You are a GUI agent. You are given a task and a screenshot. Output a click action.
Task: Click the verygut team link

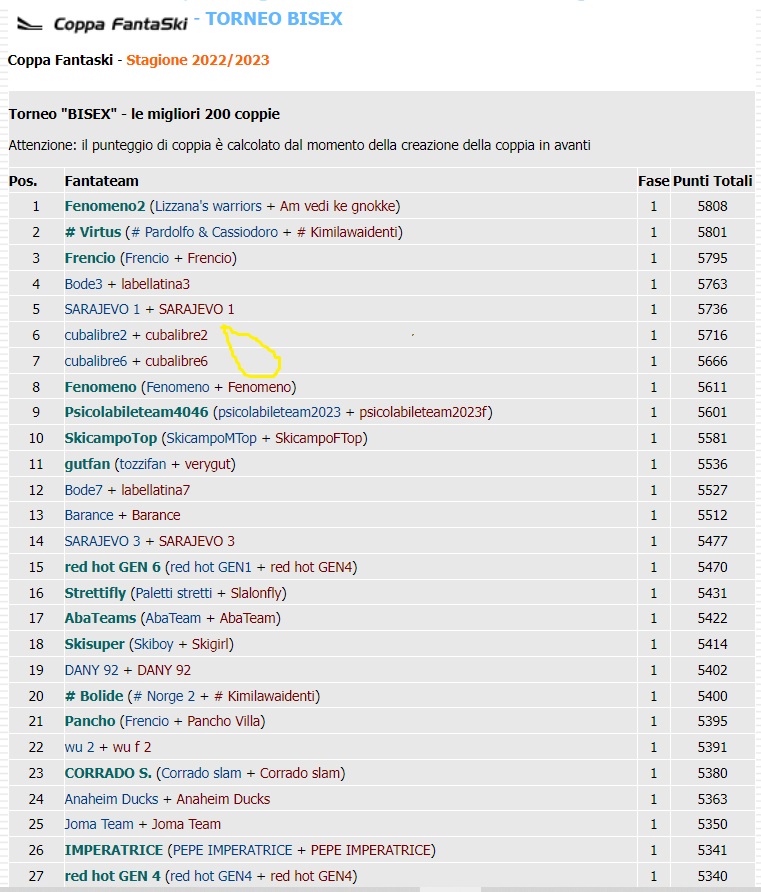pyautogui.click(x=208, y=464)
